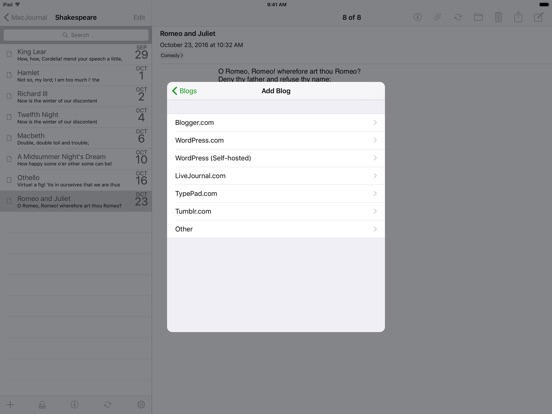Select Tumblr.com blog type
The width and height of the screenshot is (552, 414).
click(276, 211)
